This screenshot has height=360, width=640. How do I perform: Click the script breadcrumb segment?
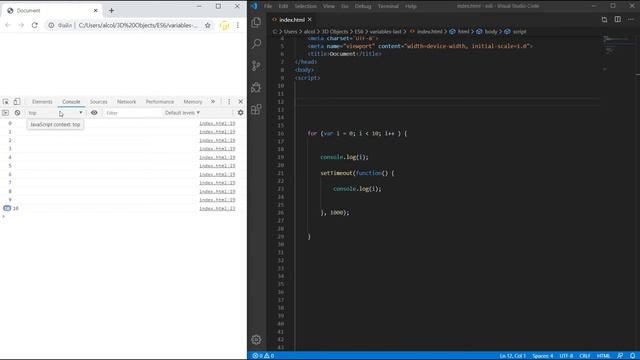[519, 31]
